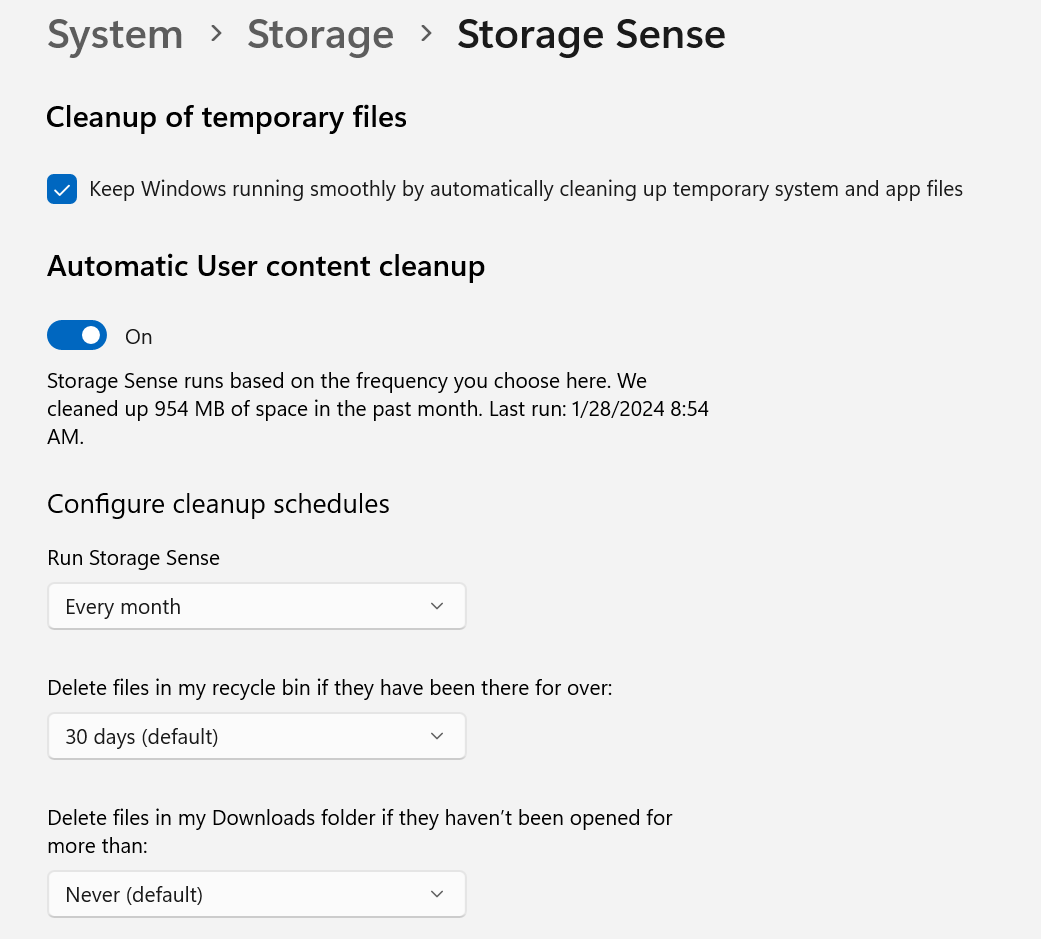
Task: Click the arrow icon on Run Storage Sense dropdown
Action: (x=436, y=607)
